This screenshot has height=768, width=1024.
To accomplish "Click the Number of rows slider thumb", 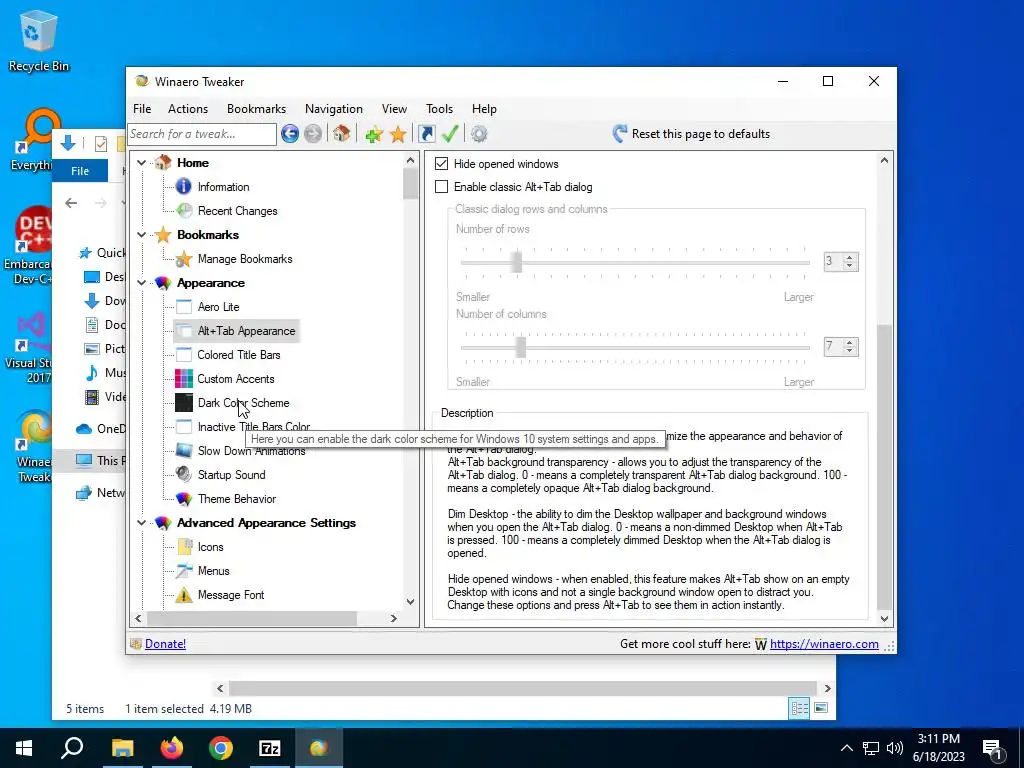I will pyautogui.click(x=517, y=262).
